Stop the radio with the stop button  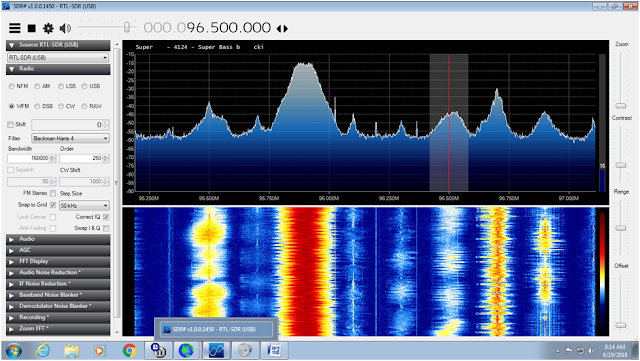click(31, 28)
